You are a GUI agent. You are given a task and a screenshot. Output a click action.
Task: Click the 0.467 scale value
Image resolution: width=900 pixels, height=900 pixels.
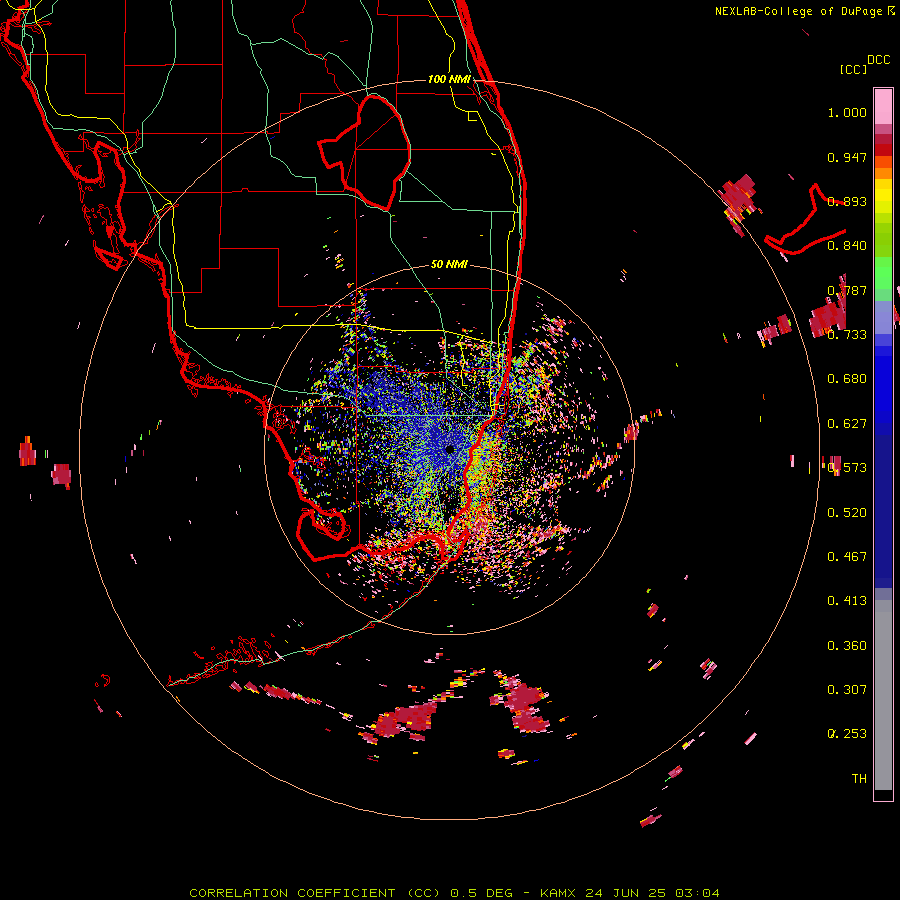[x=847, y=557]
